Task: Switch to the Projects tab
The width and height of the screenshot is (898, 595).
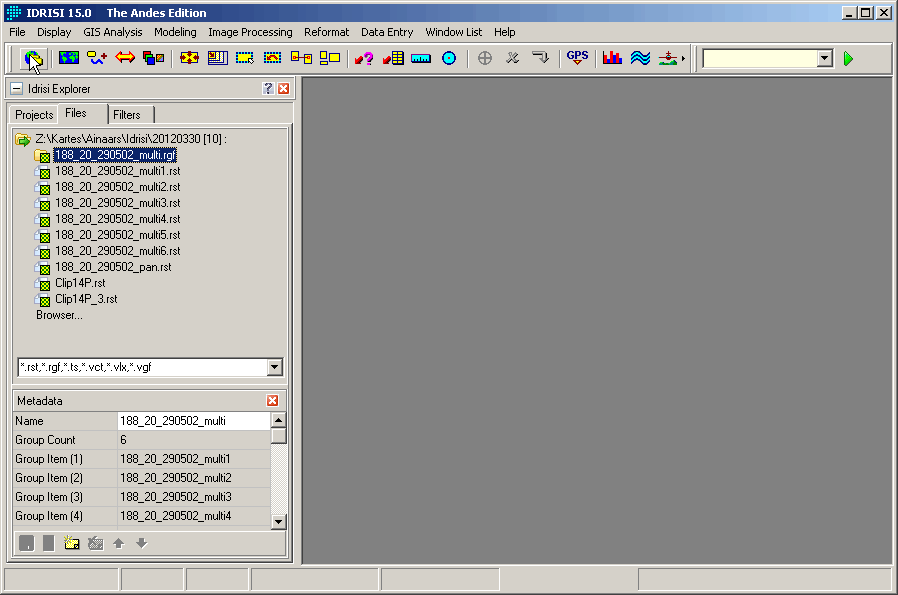Action: pyautogui.click(x=34, y=115)
